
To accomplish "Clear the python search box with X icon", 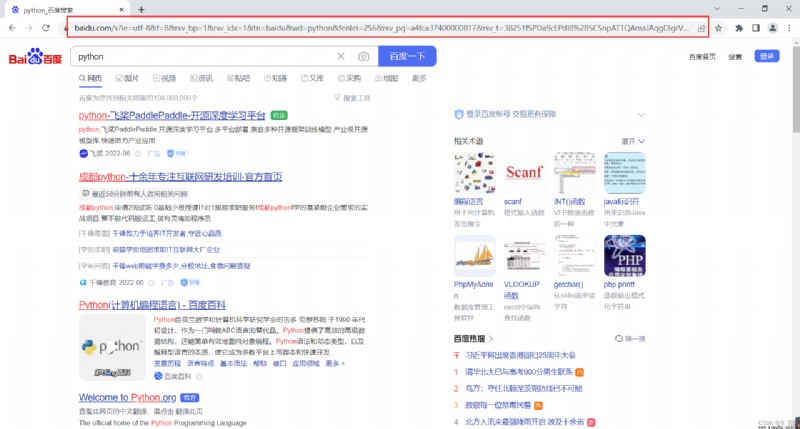I will [341, 56].
